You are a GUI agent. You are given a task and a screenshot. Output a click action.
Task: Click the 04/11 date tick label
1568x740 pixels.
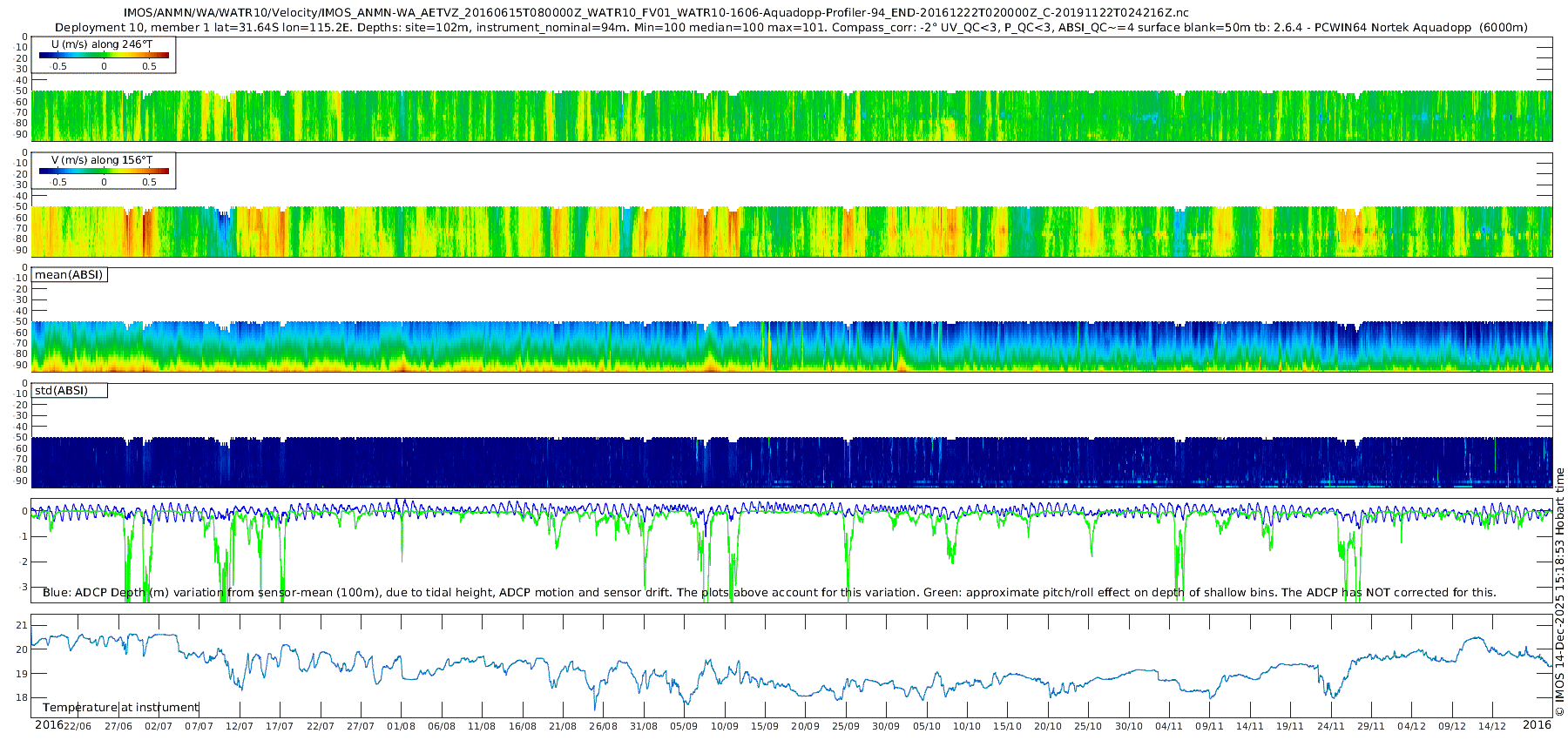click(x=1169, y=726)
